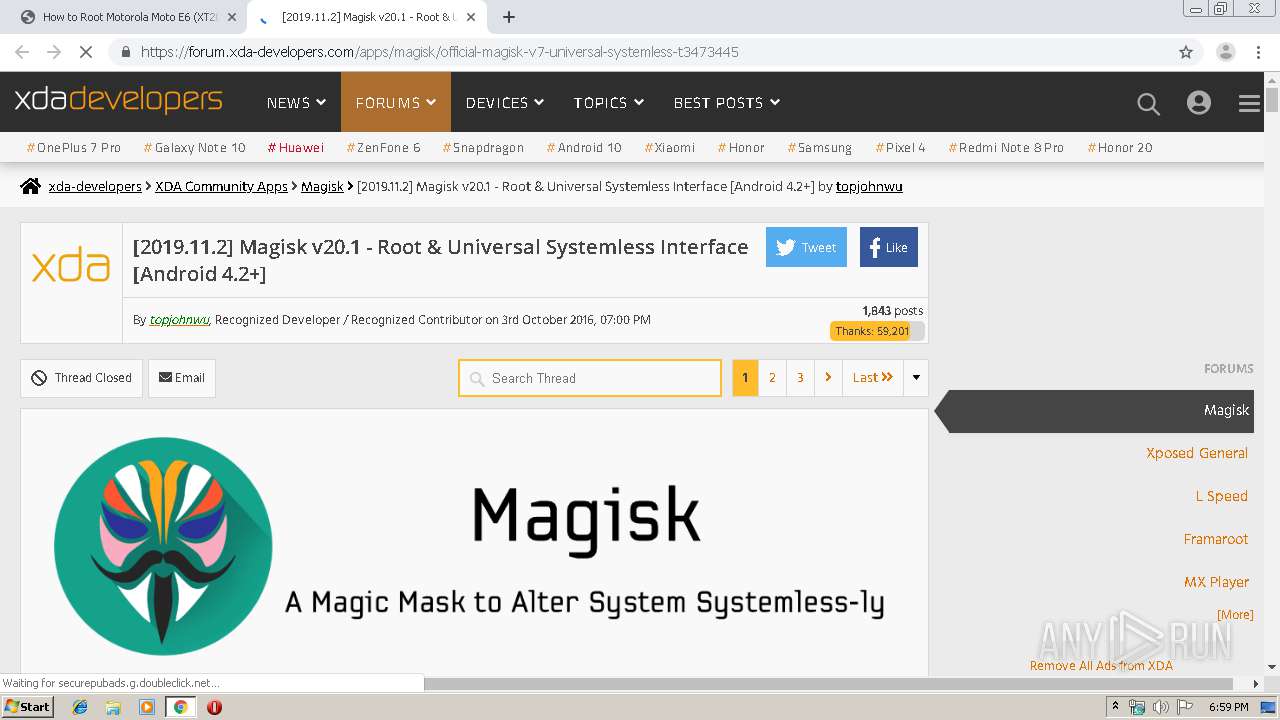Expand the [More] forums link
Viewport: 1280px width, 720px height.
coord(1235,614)
